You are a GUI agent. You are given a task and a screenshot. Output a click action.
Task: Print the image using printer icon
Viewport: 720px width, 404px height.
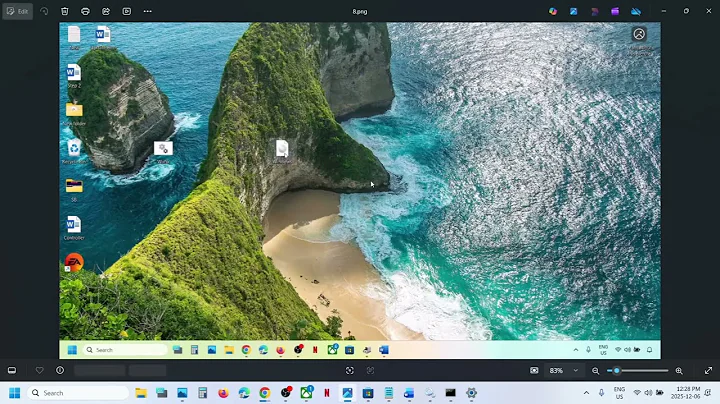pos(85,11)
